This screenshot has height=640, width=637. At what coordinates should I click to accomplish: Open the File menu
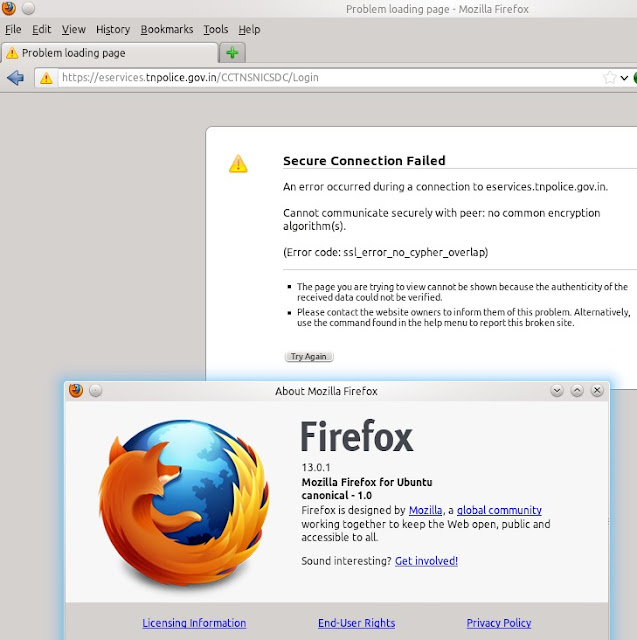pos(13,29)
